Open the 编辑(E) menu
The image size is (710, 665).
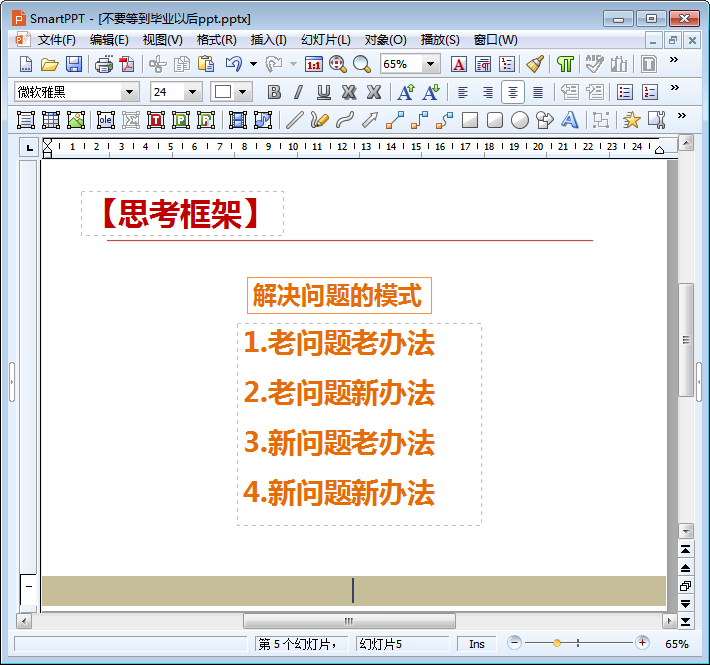[x=109, y=40]
